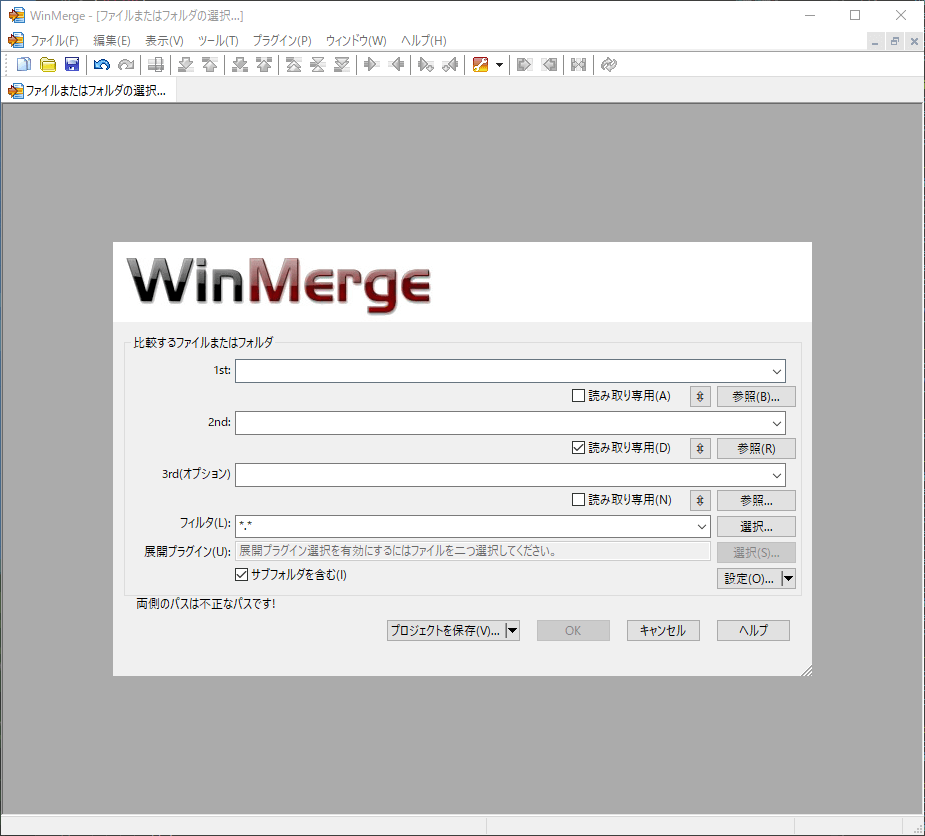Click the Copy to right icon
Screen dimensions: 925x836
(371, 64)
